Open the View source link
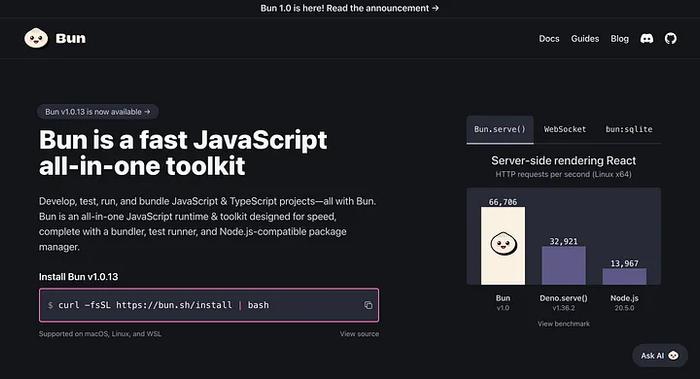Image resolution: width=700 pixels, height=379 pixels. (359, 334)
